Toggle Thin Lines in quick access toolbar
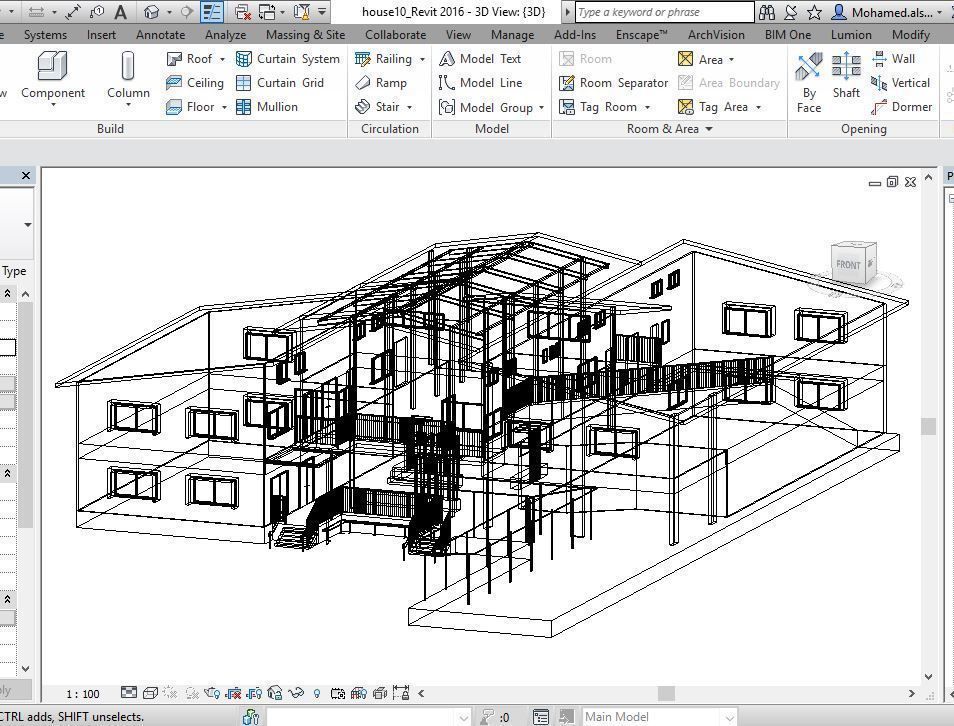Image resolution: width=954 pixels, height=726 pixels. pos(212,12)
